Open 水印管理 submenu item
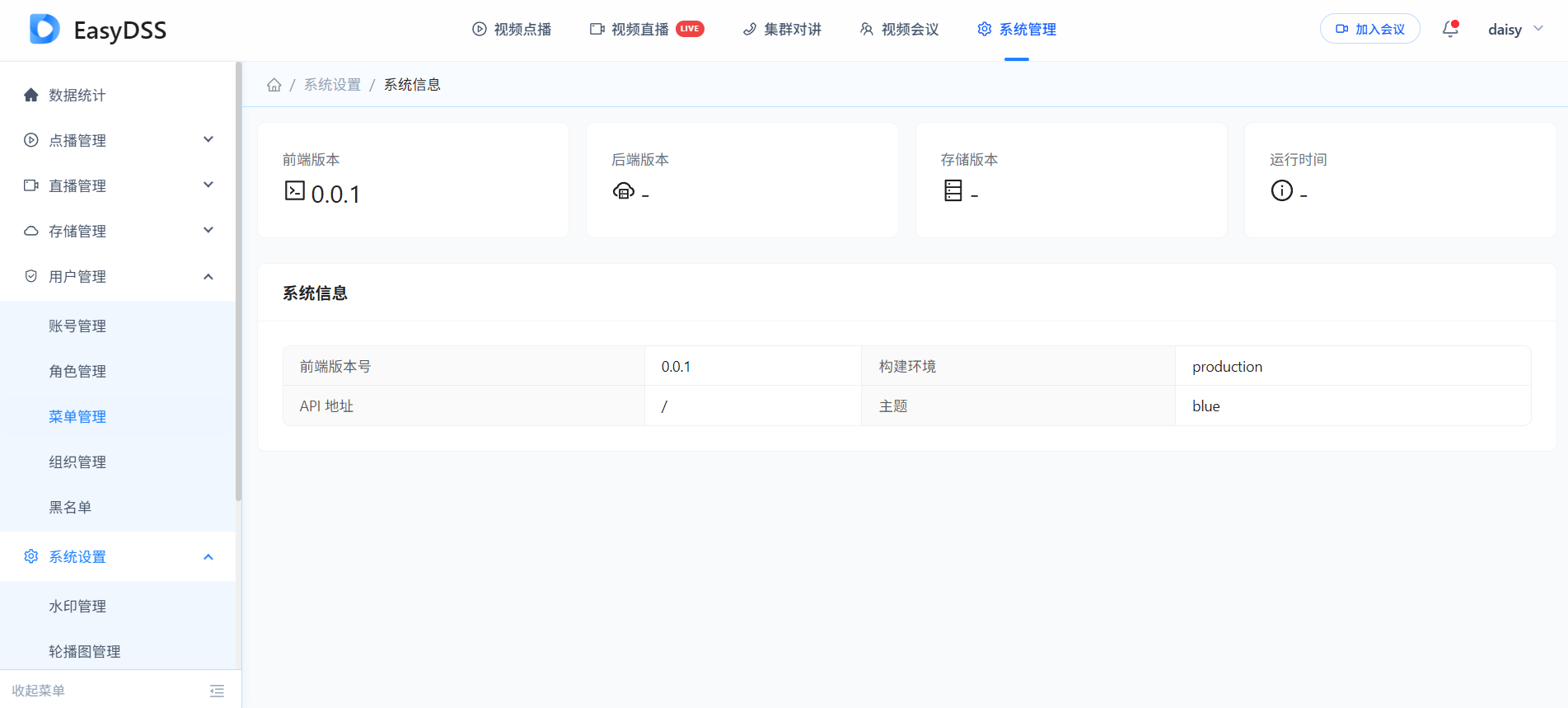 [x=118, y=606]
